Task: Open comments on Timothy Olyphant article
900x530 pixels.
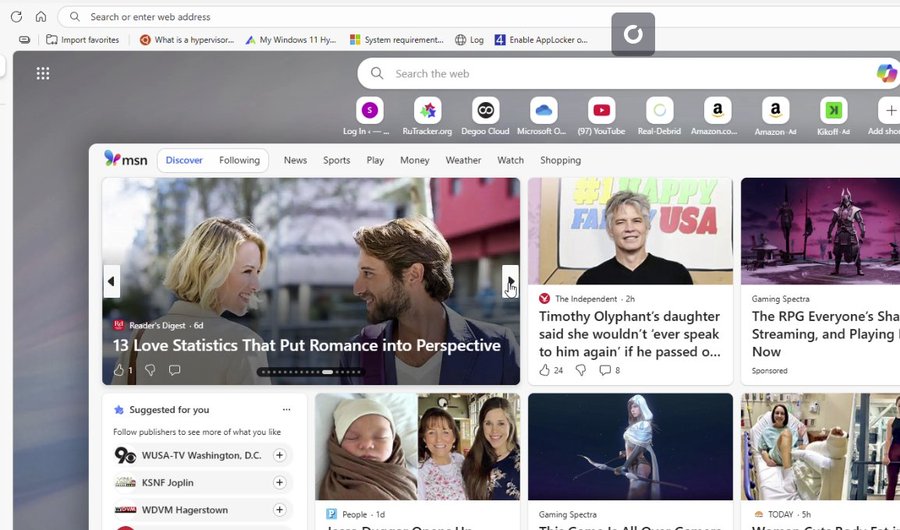Action: [604, 370]
